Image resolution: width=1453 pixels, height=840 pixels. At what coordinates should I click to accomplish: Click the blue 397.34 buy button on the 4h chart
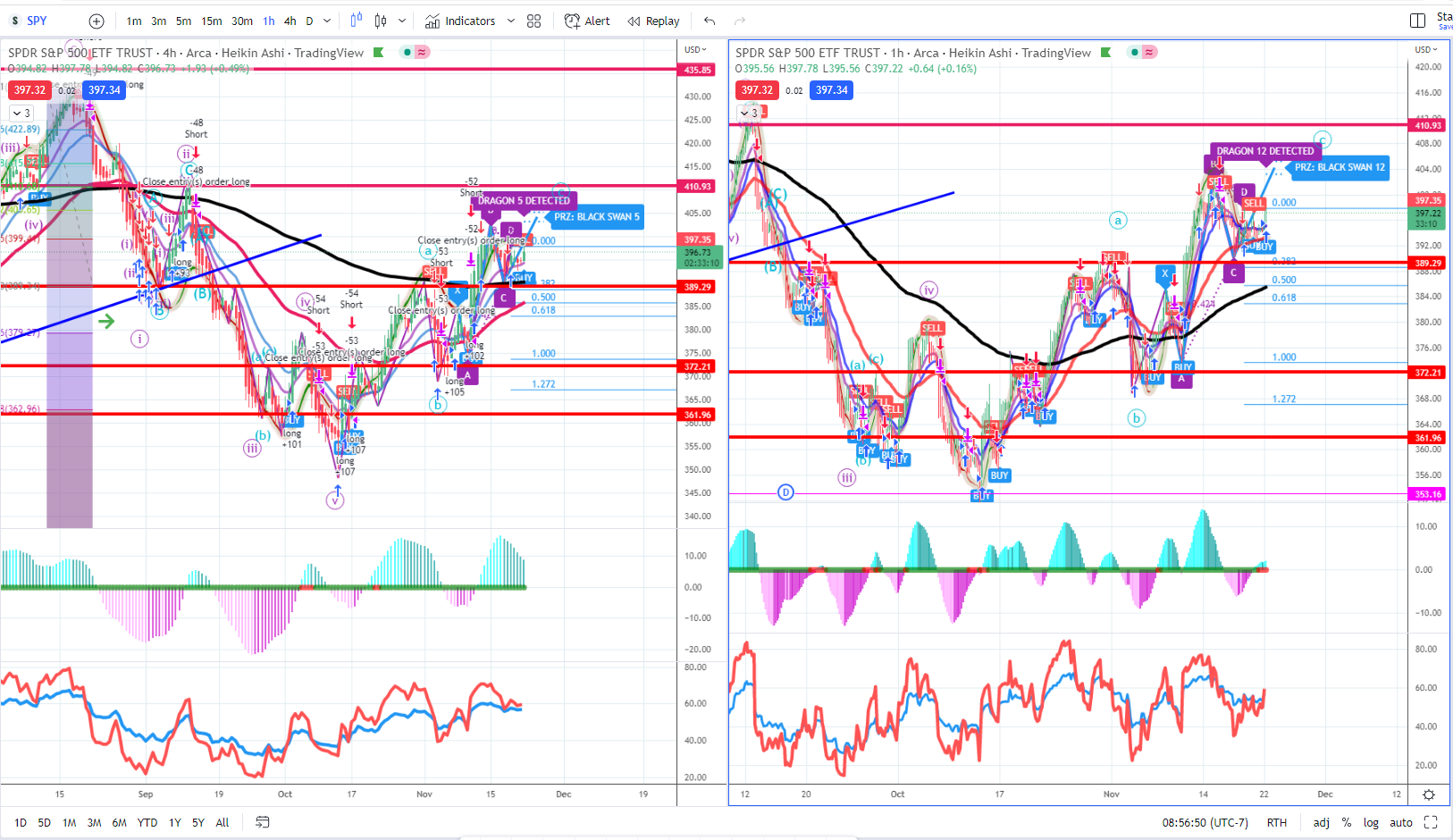point(105,90)
